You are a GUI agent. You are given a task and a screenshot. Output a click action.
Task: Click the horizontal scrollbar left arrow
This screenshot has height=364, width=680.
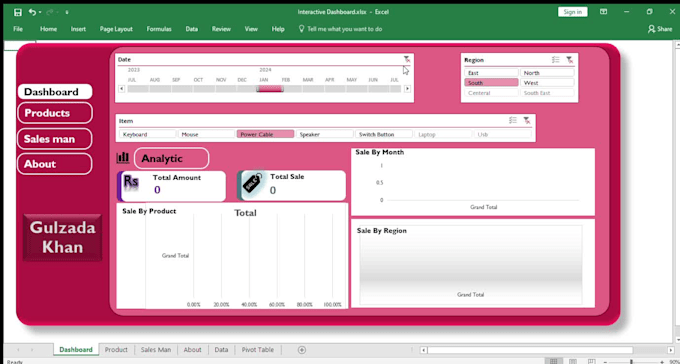pyautogui.click(x=424, y=350)
